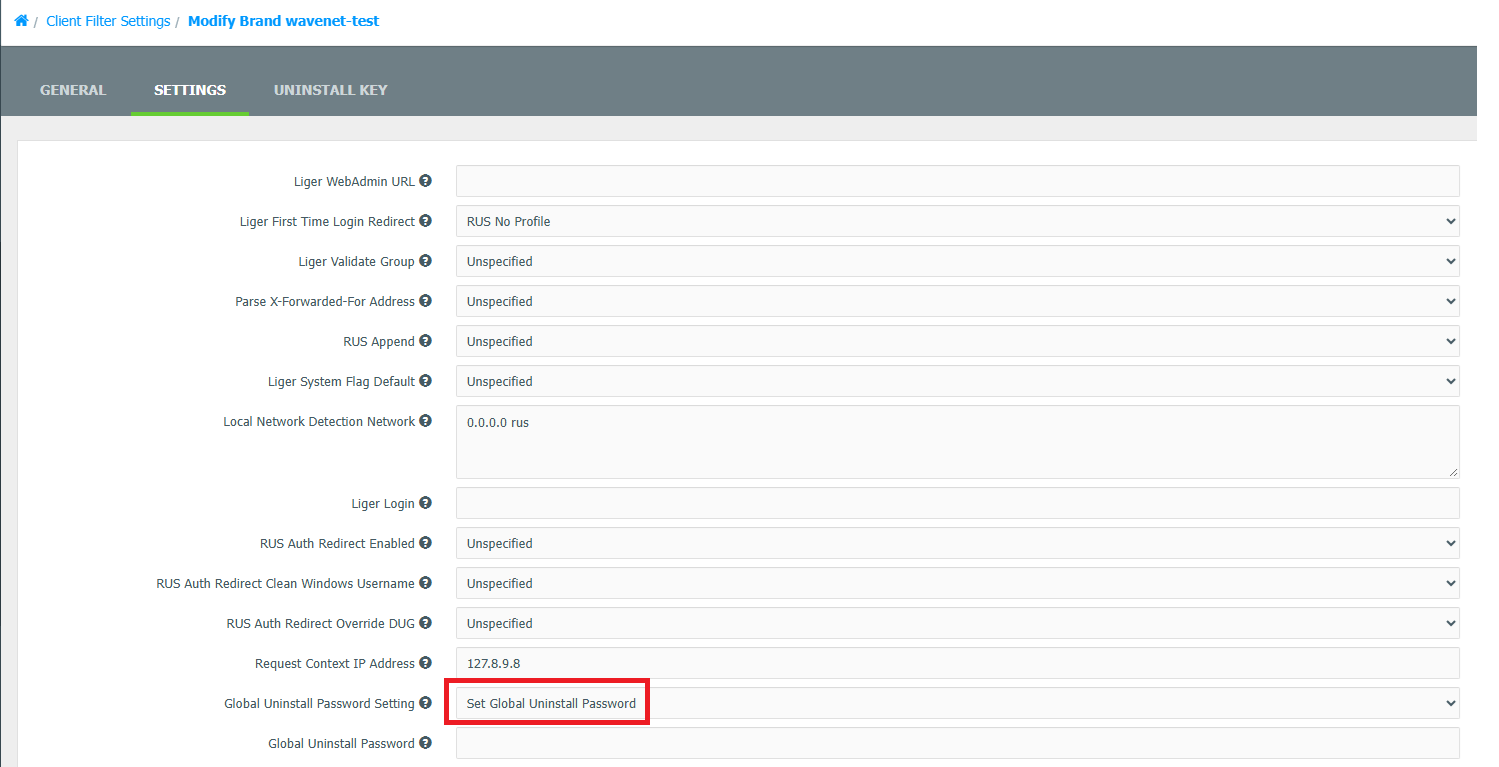This screenshot has height=767, width=1499.
Task: Go to Client Filter Settings breadcrumb
Action: point(108,21)
